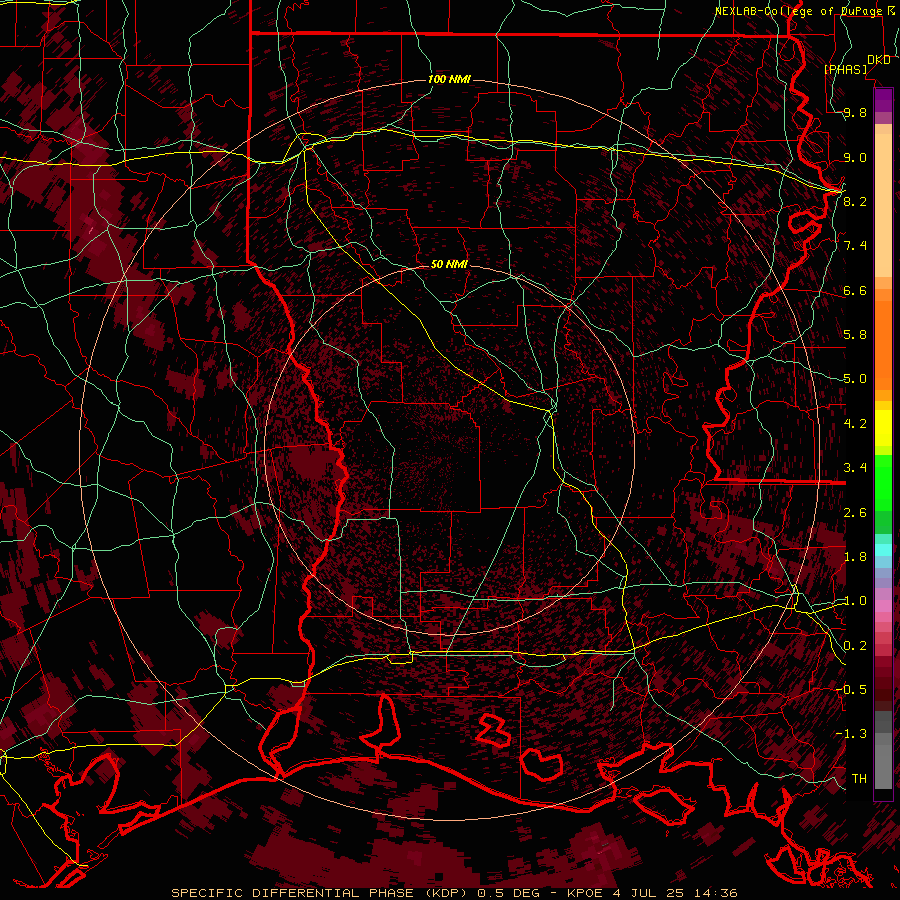The width and height of the screenshot is (900, 900).
Task: Click the 1.8 value on the color scale
Action: (855, 557)
